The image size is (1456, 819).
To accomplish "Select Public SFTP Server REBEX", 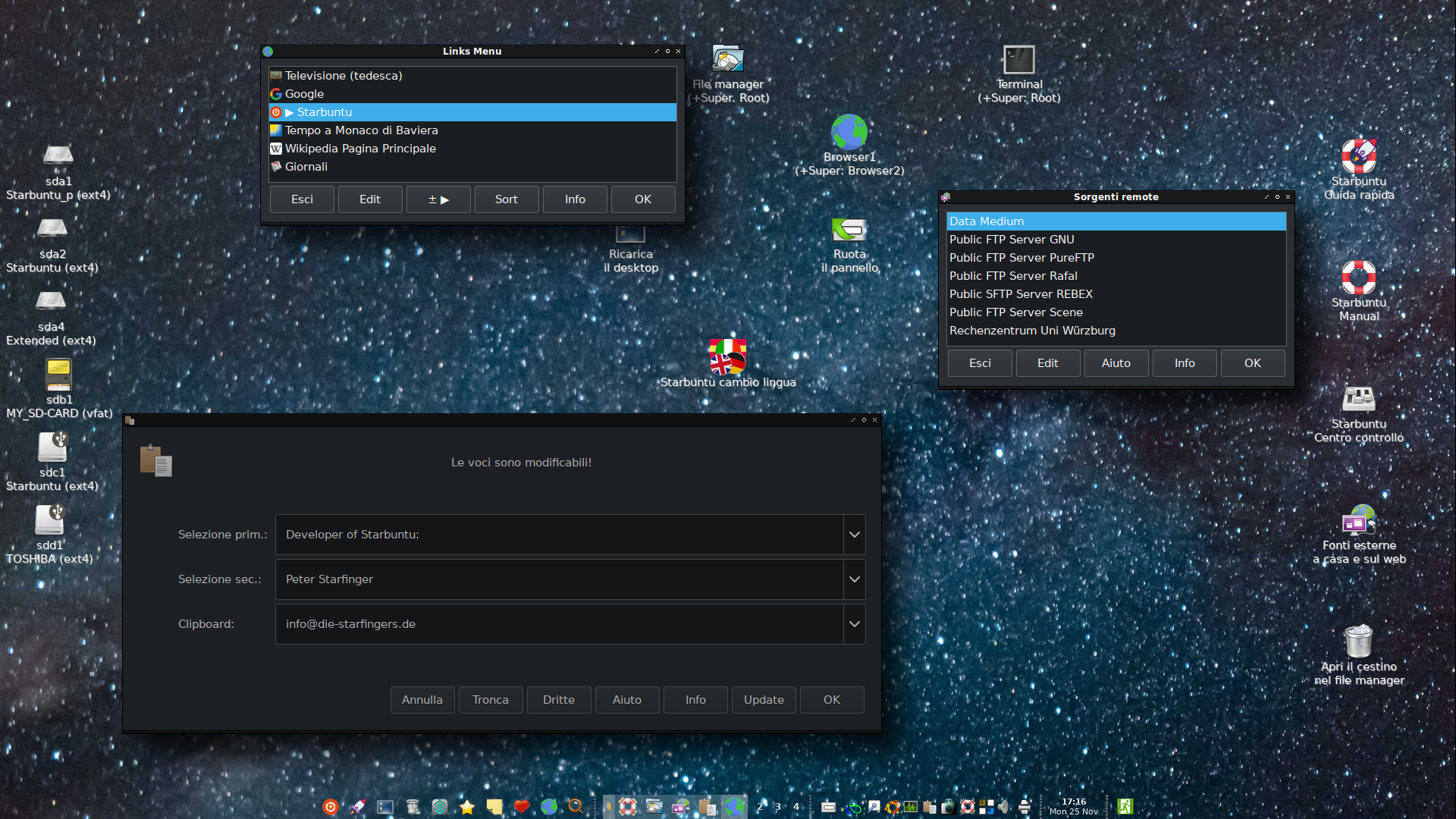I will (1116, 294).
